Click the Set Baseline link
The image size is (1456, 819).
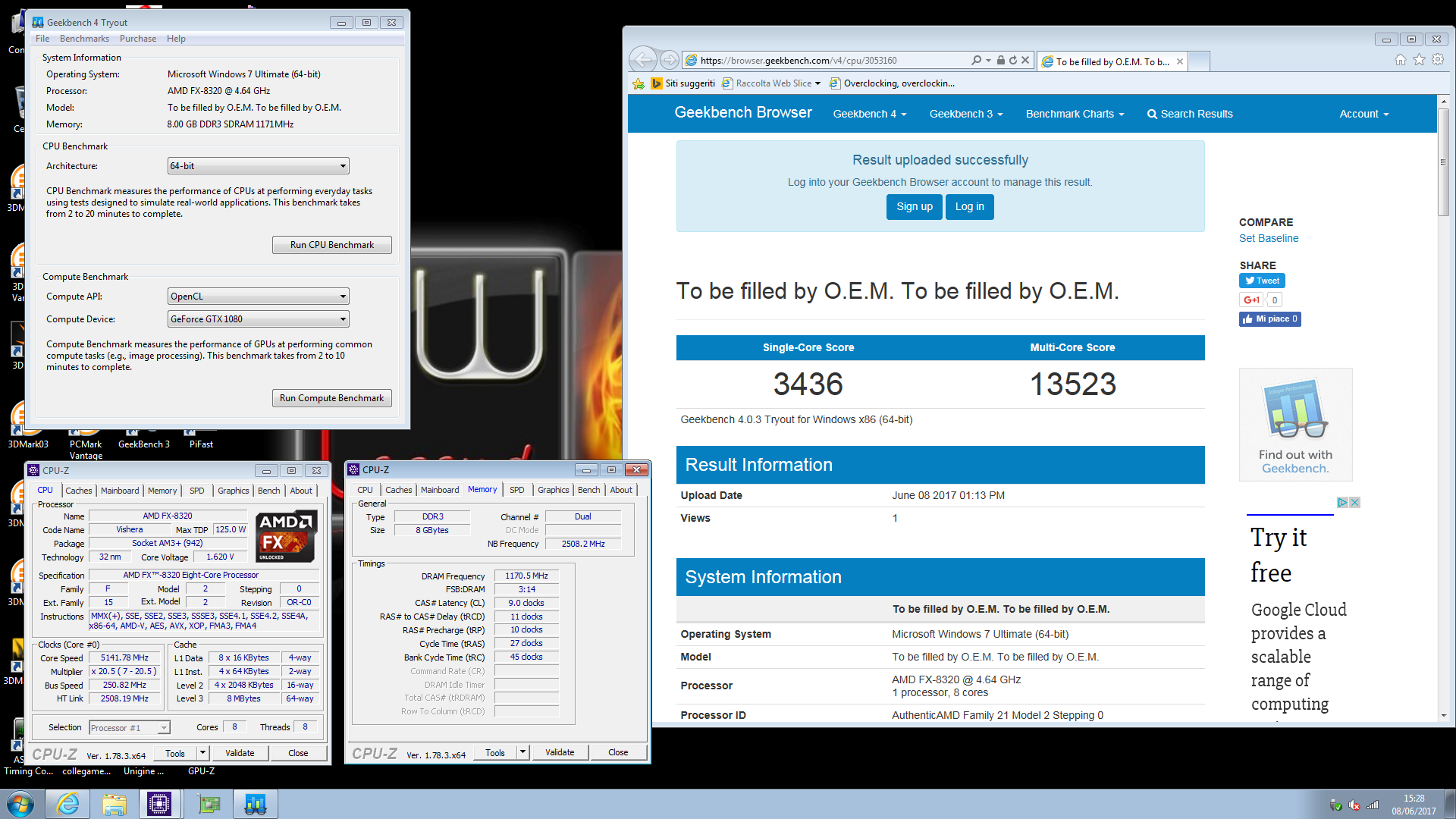(x=1269, y=238)
